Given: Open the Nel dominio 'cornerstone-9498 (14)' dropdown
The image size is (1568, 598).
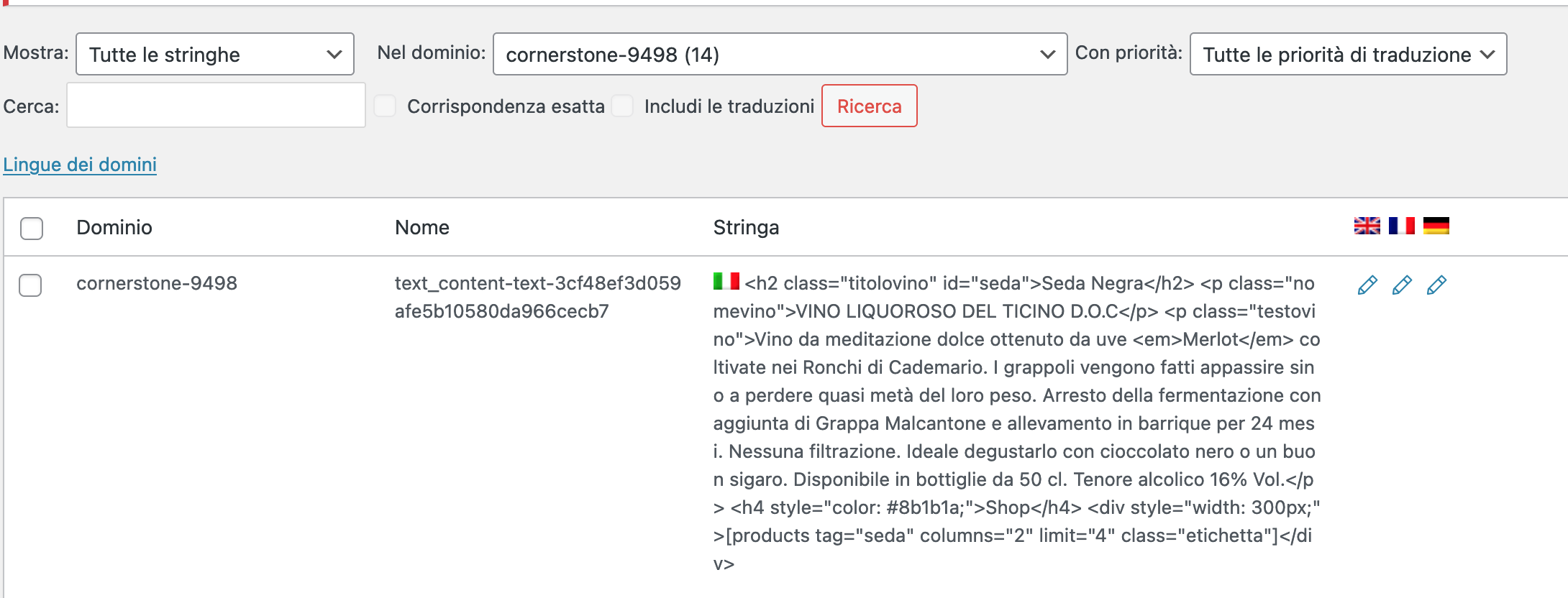Looking at the screenshot, I should (780, 54).
